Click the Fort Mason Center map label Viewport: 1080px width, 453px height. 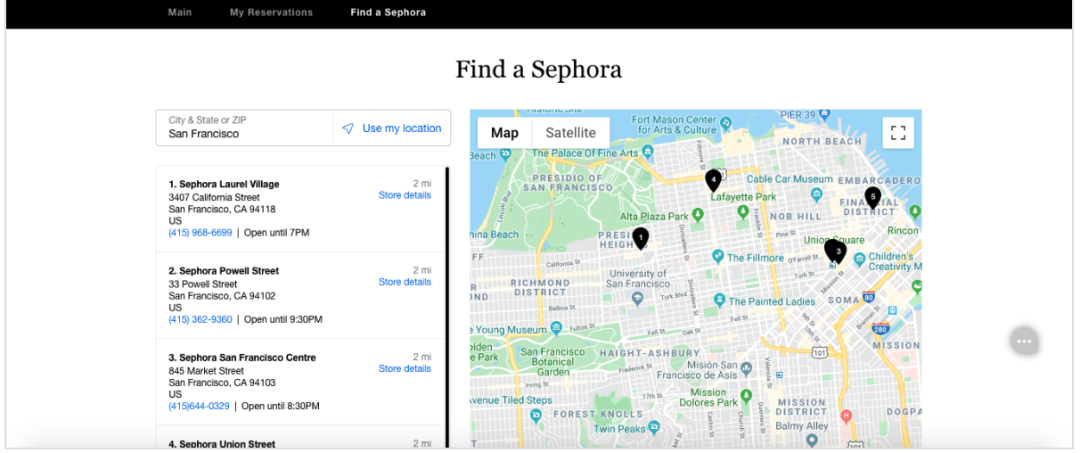pos(674,125)
